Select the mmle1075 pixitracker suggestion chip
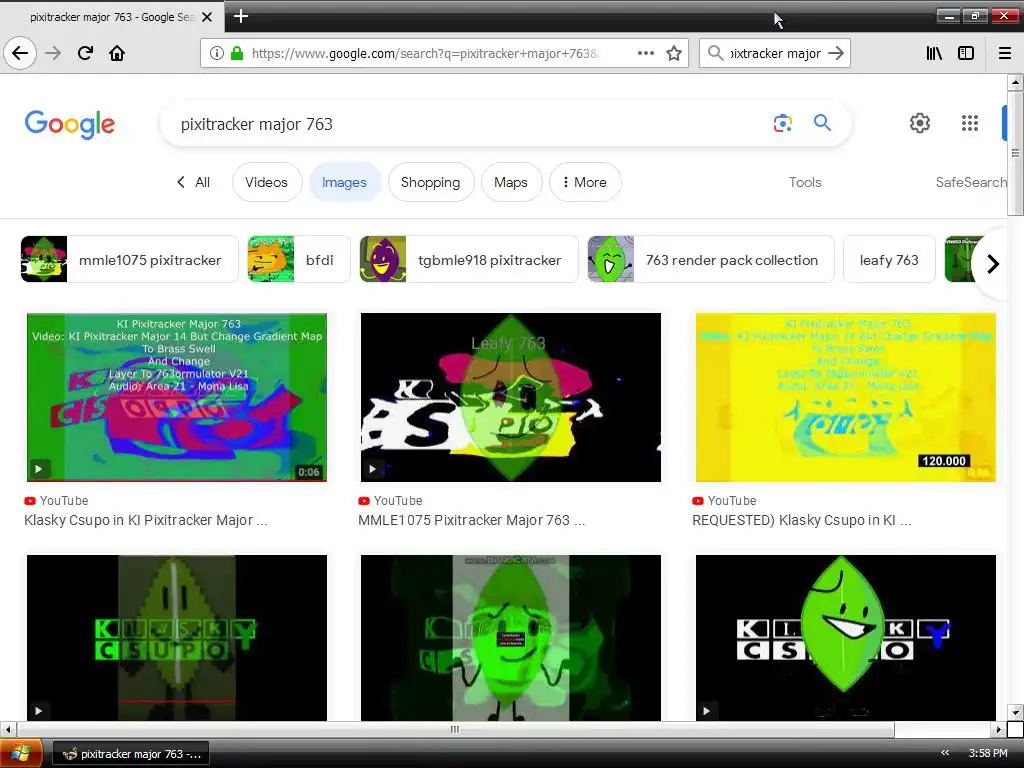Screen dimensions: 1024x768 point(129,259)
